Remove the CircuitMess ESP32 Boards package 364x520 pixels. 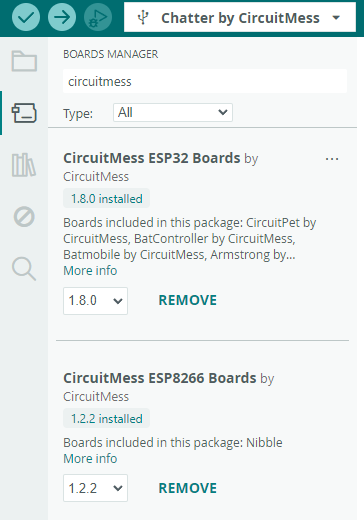pyautogui.click(x=188, y=300)
